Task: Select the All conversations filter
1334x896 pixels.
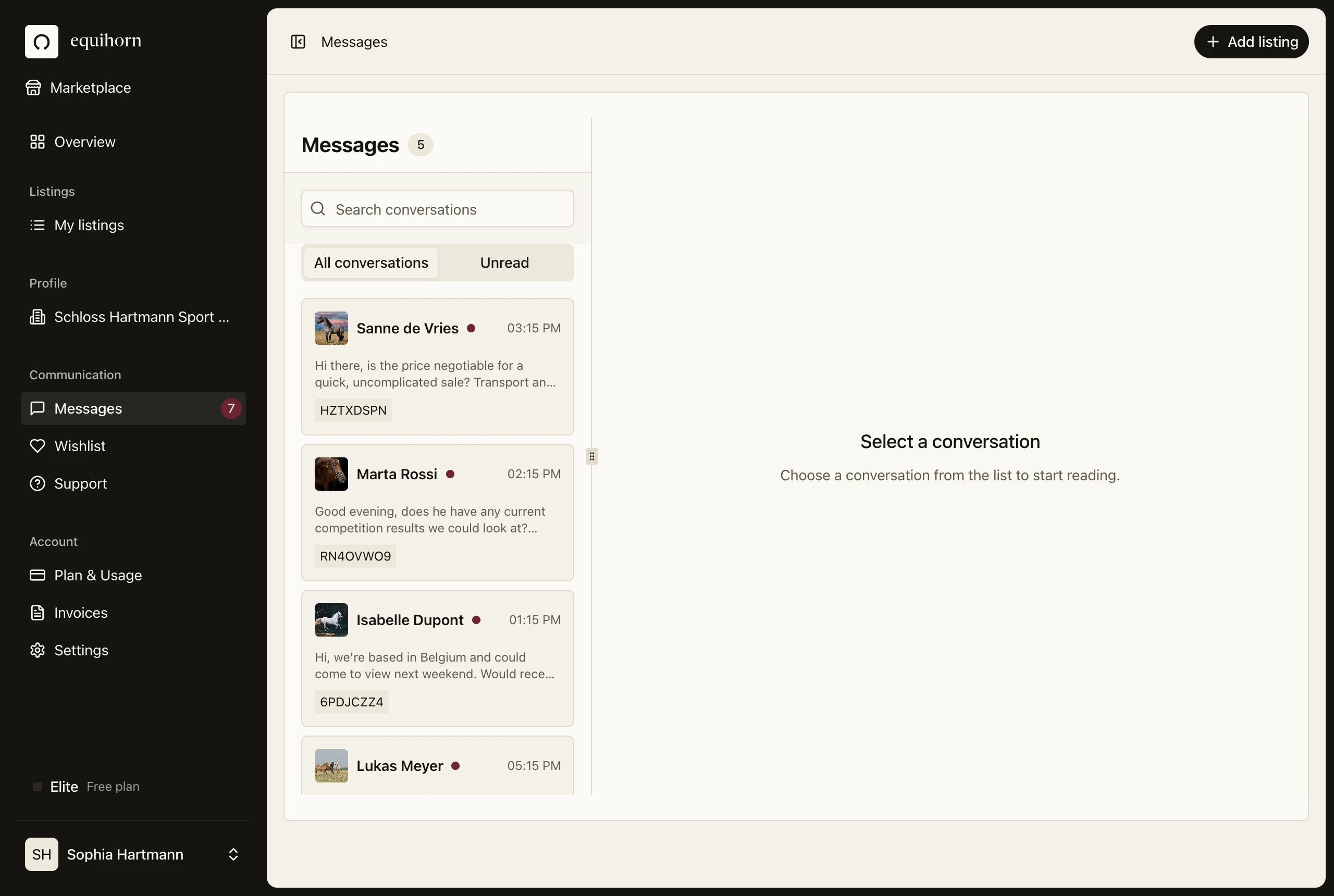Action: [371, 263]
